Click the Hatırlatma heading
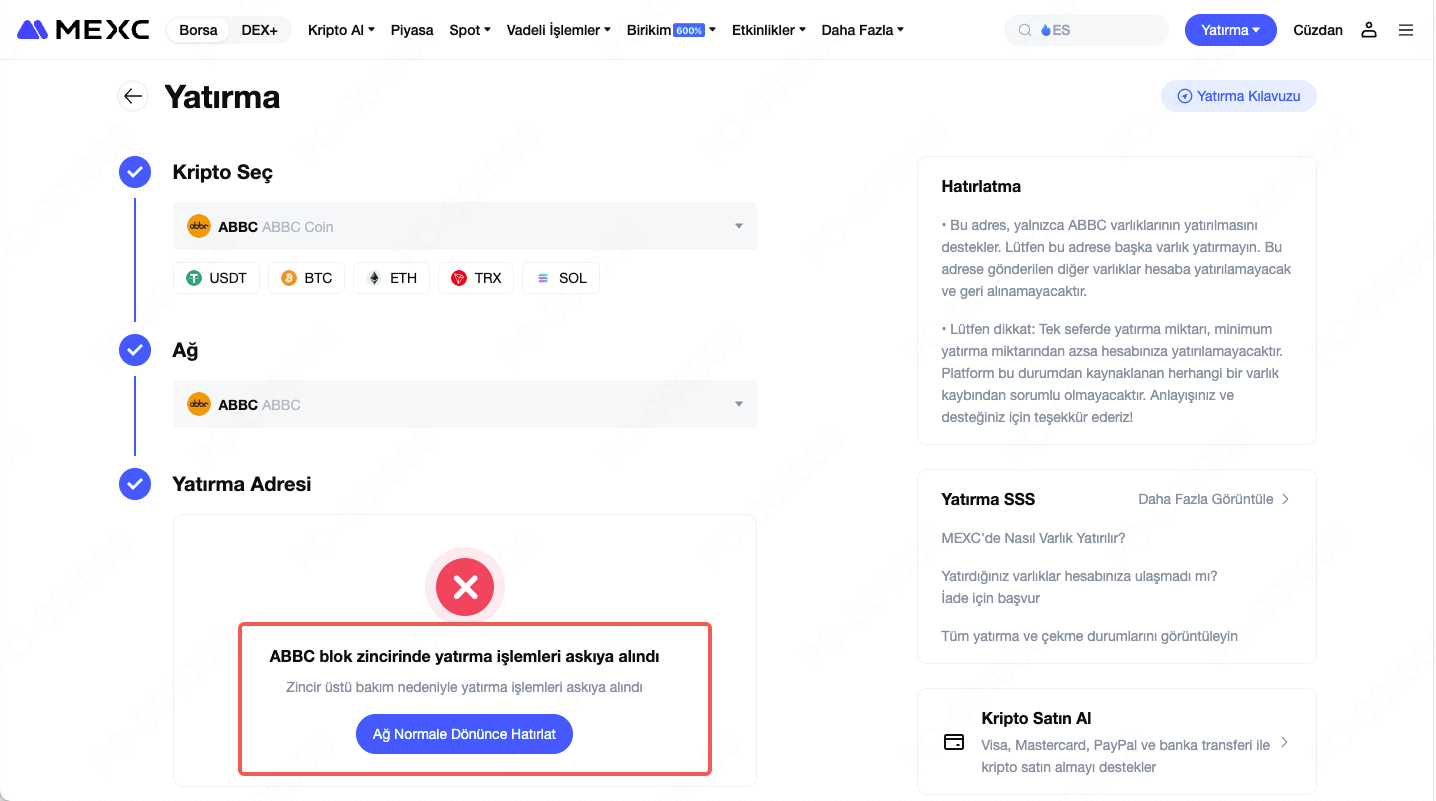 click(x=981, y=186)
